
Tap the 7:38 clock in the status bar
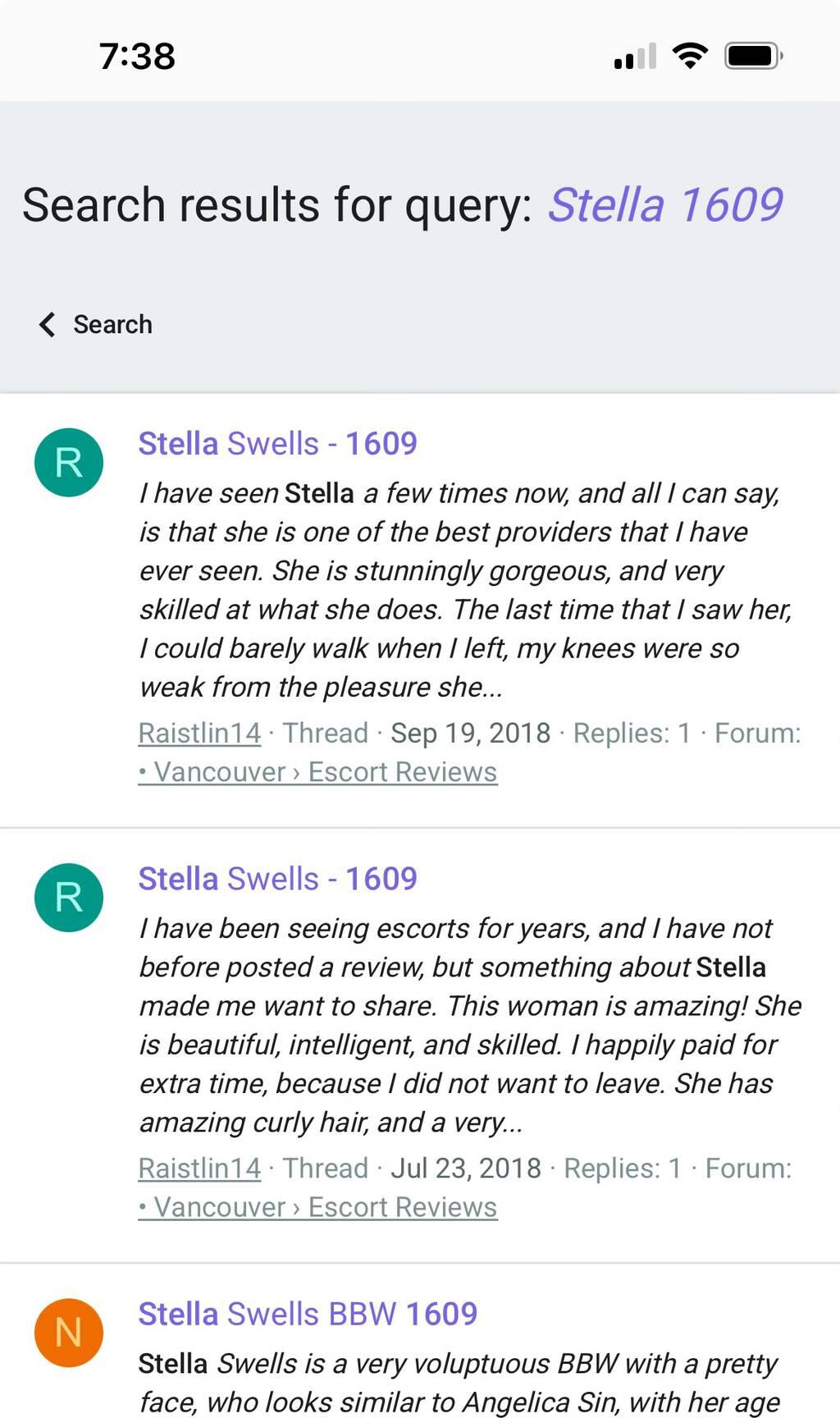pyautogui.click(x=137, y=57)
